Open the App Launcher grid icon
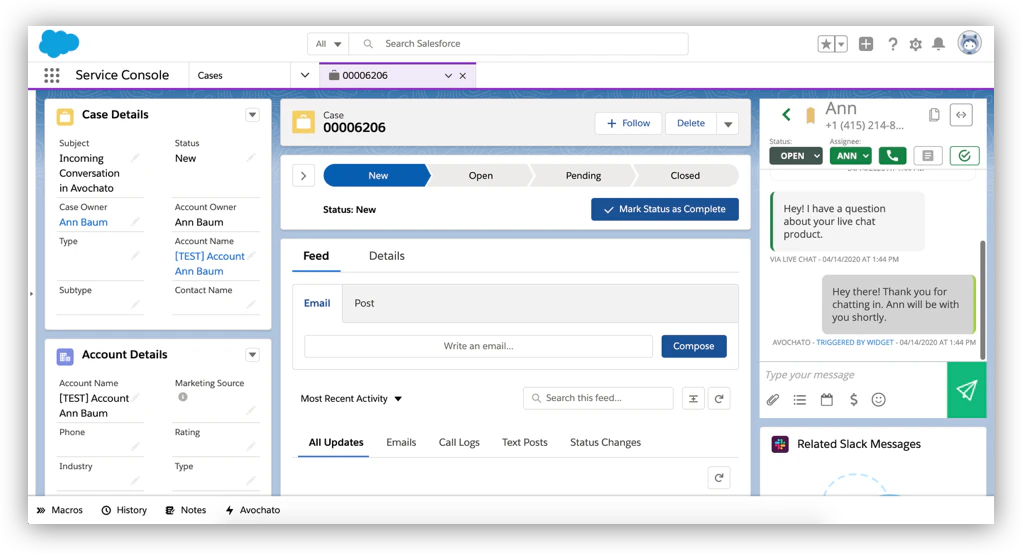 51,76
